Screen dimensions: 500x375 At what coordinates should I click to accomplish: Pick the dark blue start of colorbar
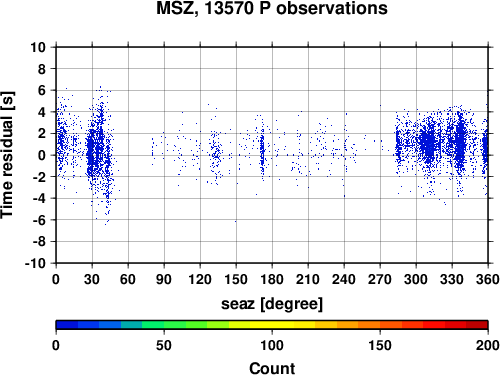[x=67, y=325]
